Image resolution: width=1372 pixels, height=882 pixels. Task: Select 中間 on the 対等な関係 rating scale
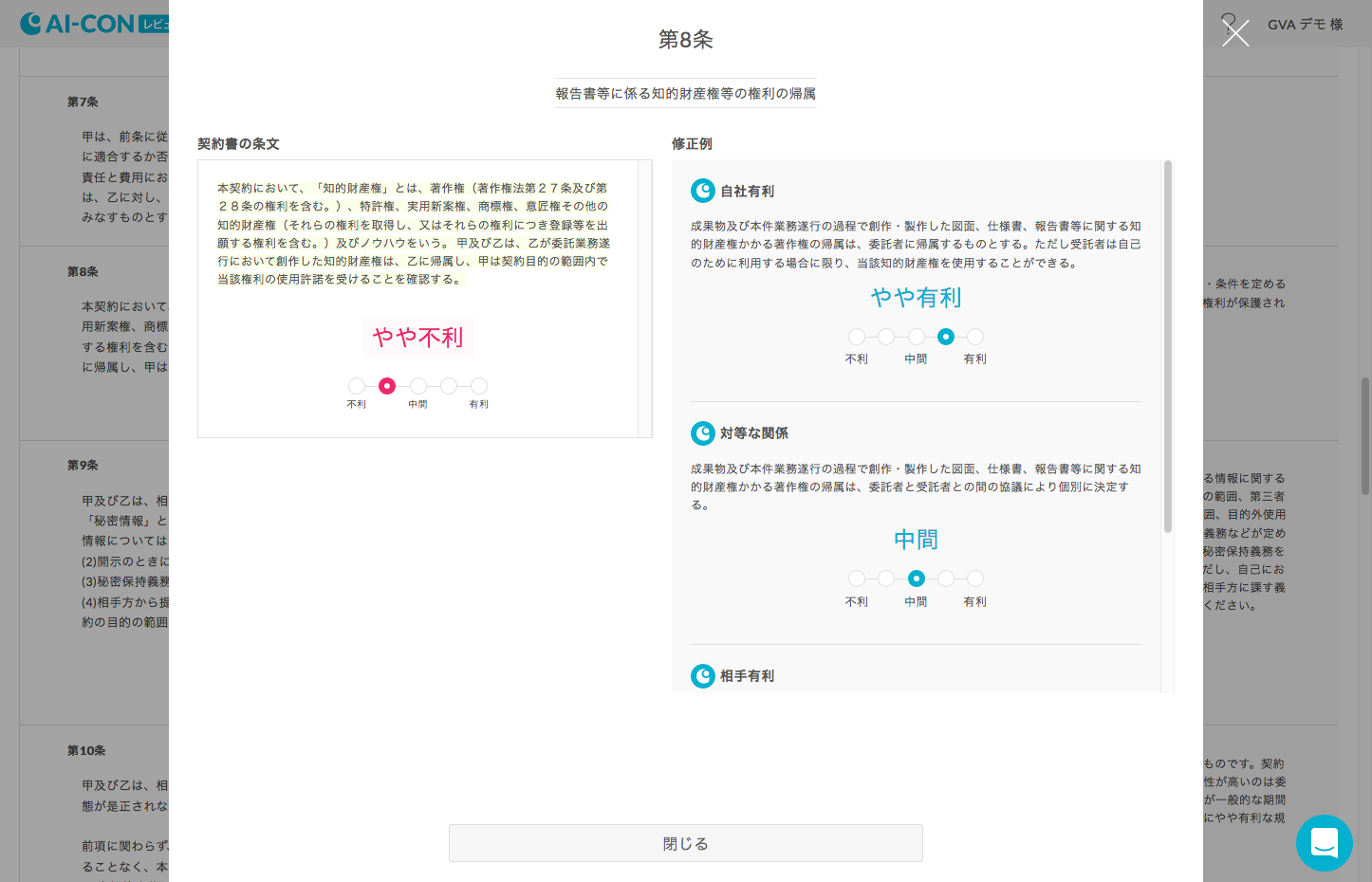(x=916, y=578)
